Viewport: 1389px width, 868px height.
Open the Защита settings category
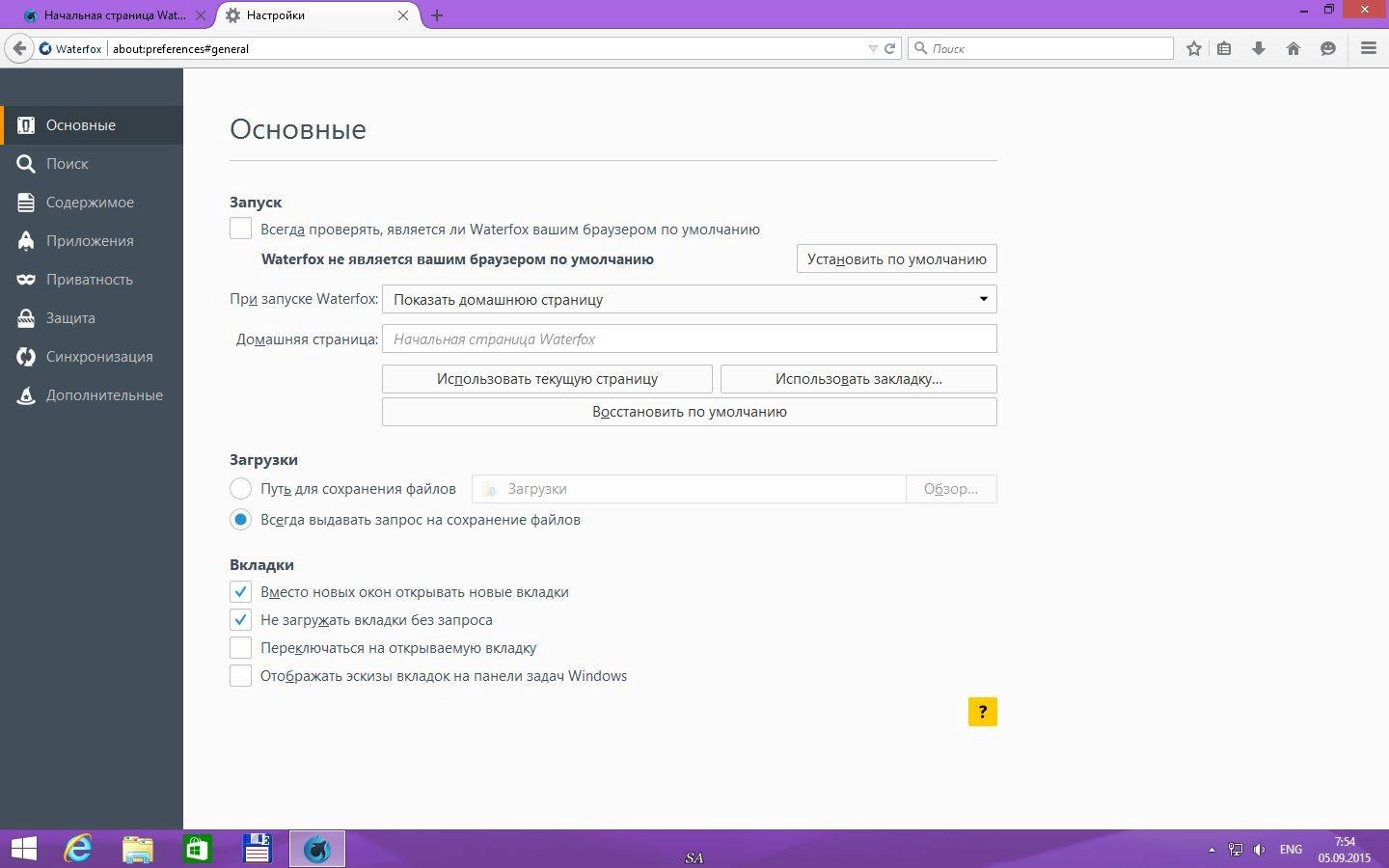92,318
